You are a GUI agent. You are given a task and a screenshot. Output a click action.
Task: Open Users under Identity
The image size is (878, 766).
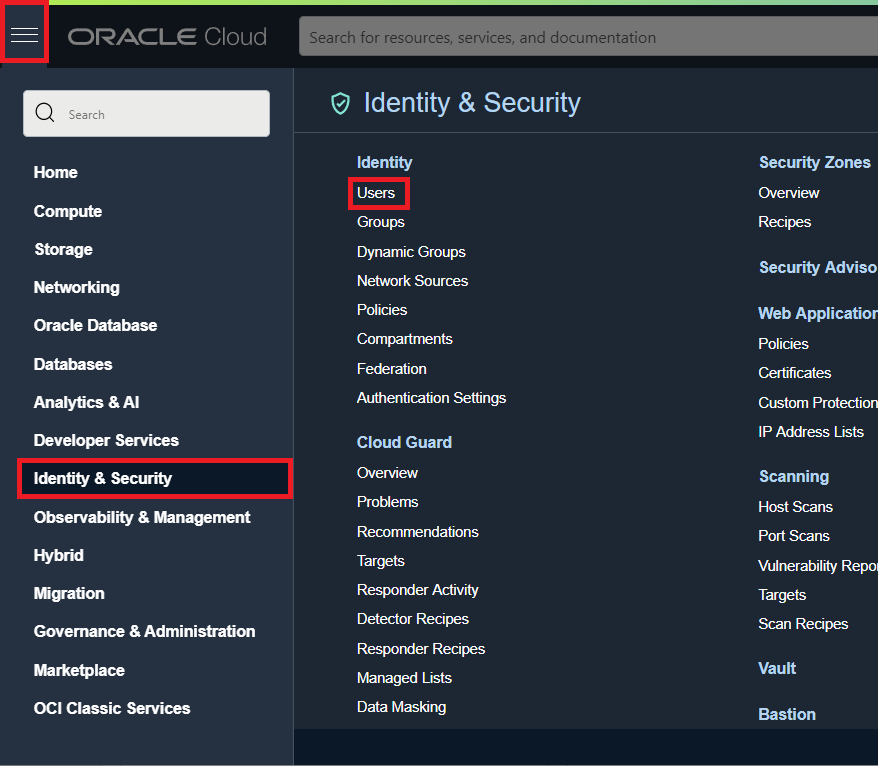coord(376,193)
